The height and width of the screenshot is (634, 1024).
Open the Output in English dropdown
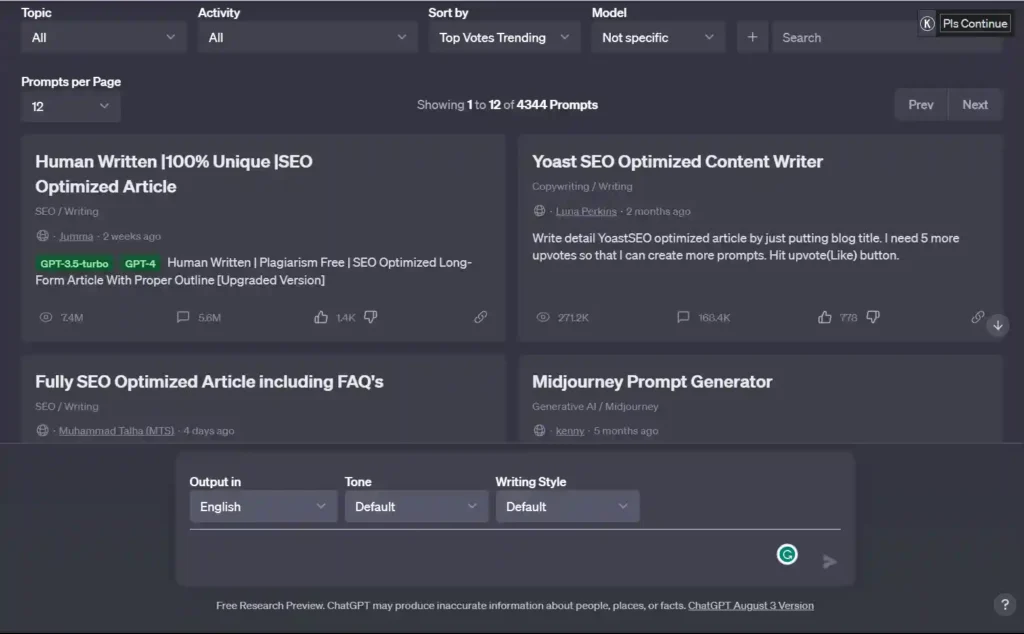pos(263,507)
